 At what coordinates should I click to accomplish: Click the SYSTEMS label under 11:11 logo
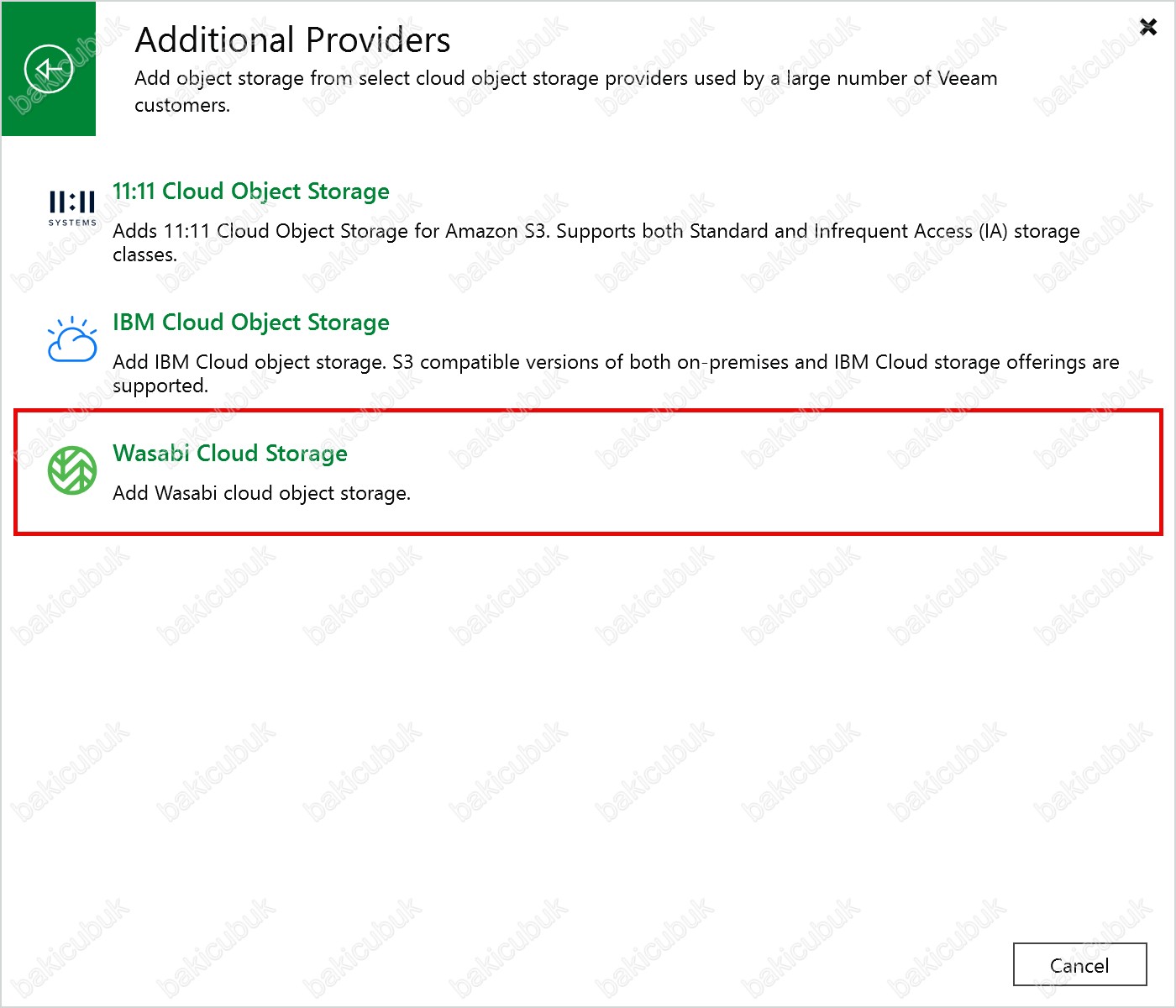click(x=72, y=223)
